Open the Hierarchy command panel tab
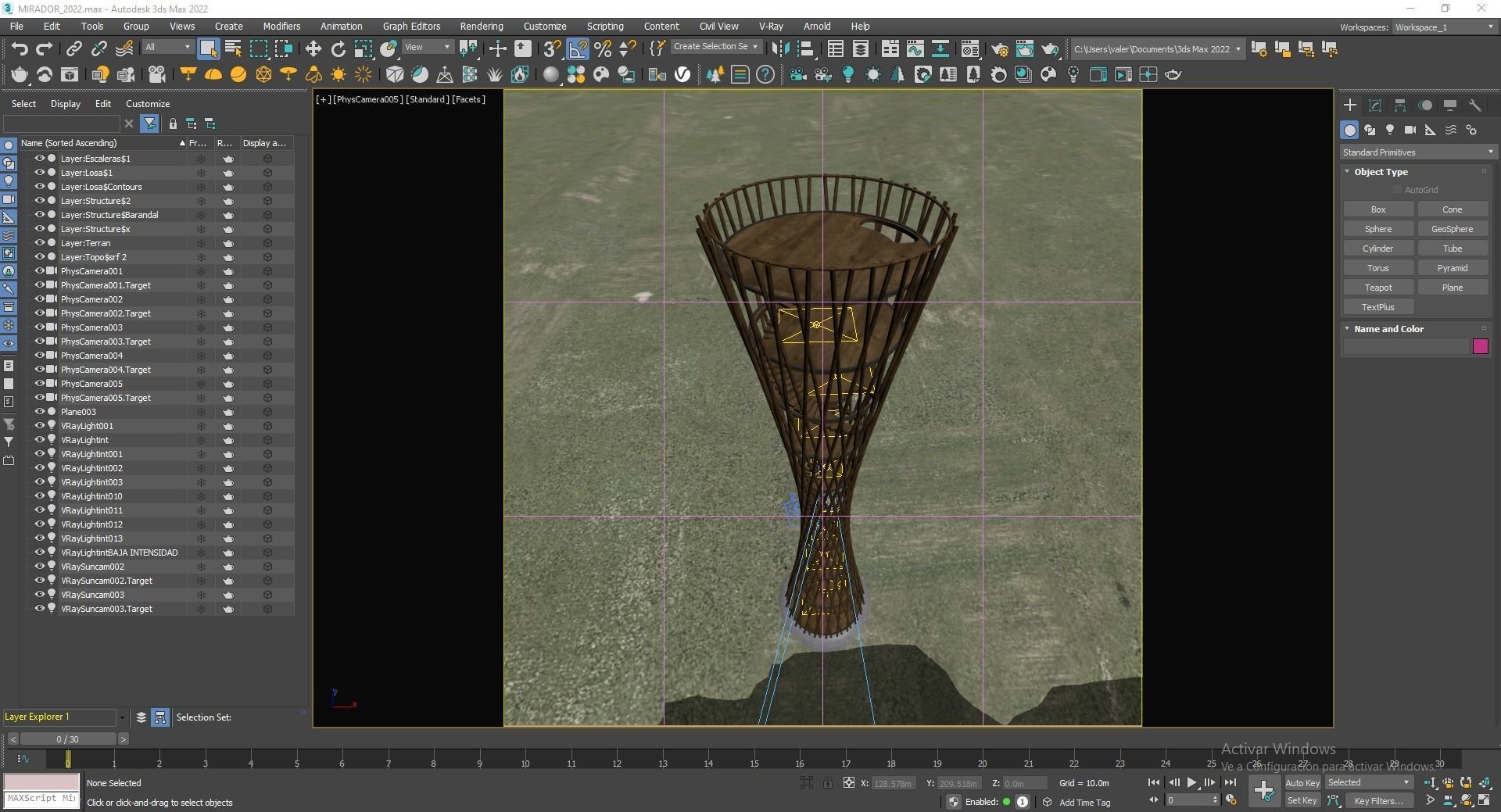 1400,106
